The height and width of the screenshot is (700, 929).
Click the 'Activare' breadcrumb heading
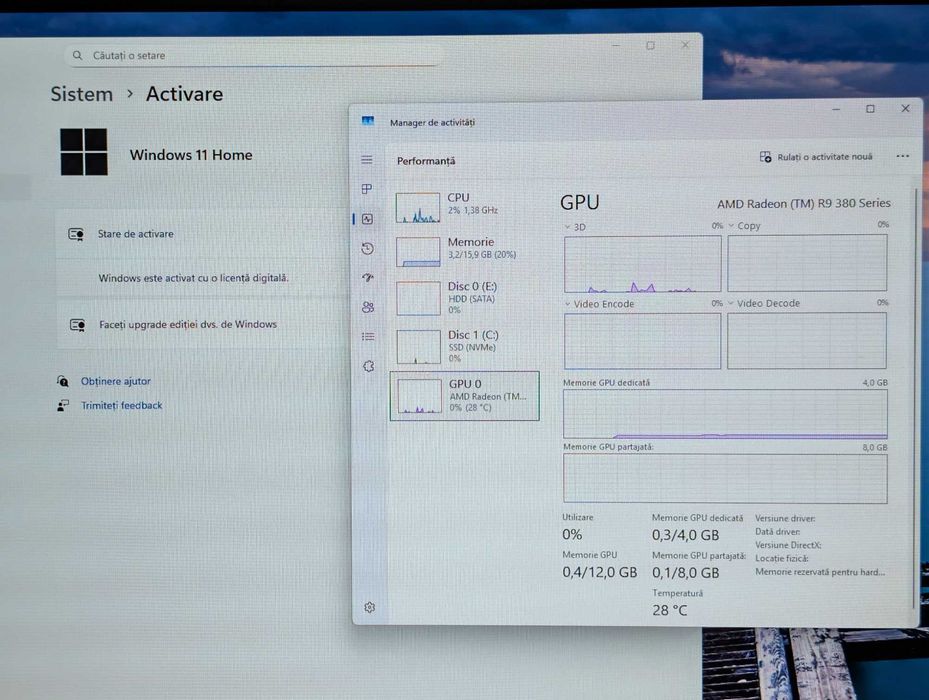click(x=184, y=94)
